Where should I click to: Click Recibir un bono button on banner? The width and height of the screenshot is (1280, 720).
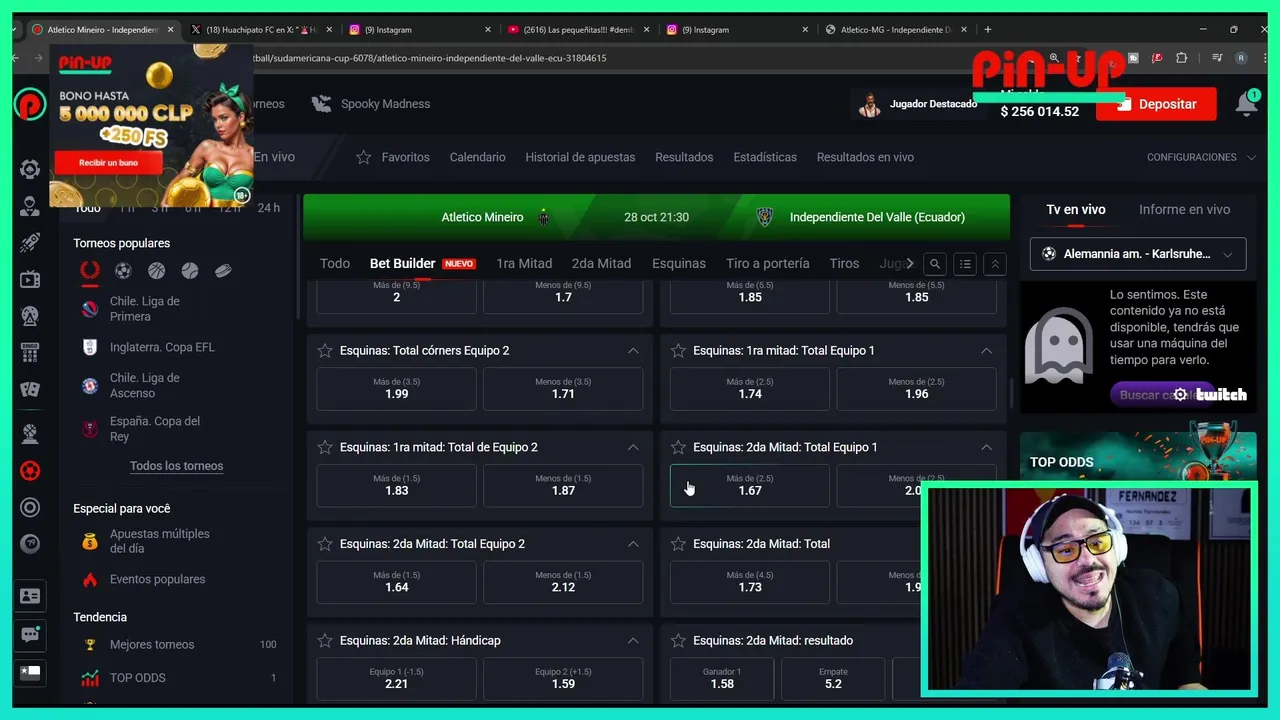[108, 162]
